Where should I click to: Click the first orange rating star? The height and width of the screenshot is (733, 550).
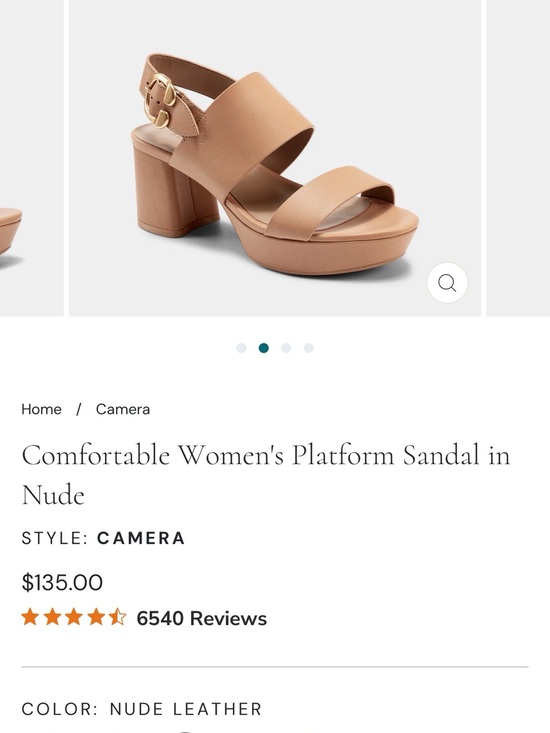30,617
